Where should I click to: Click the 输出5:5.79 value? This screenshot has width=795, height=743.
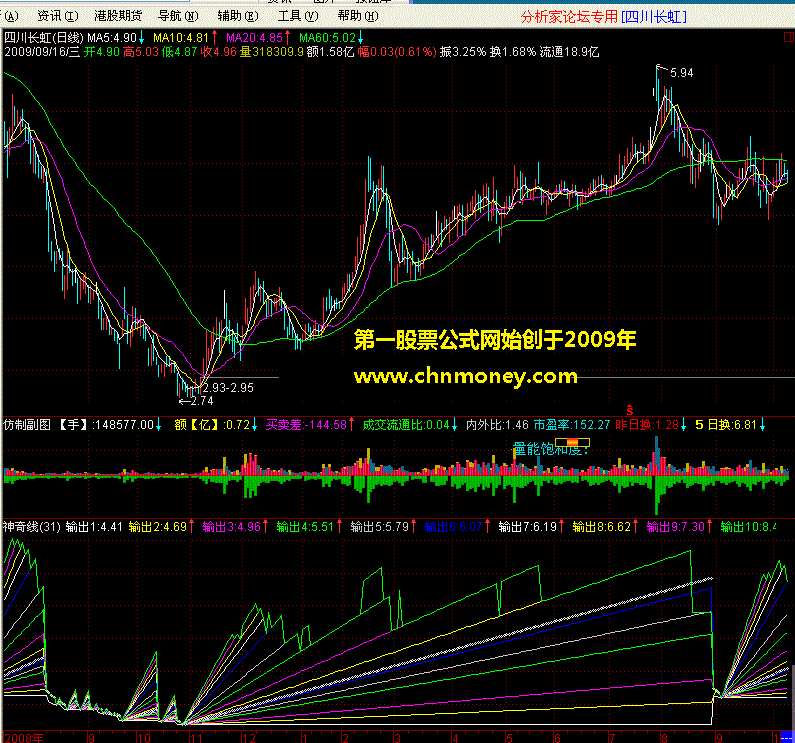[380, 527]
